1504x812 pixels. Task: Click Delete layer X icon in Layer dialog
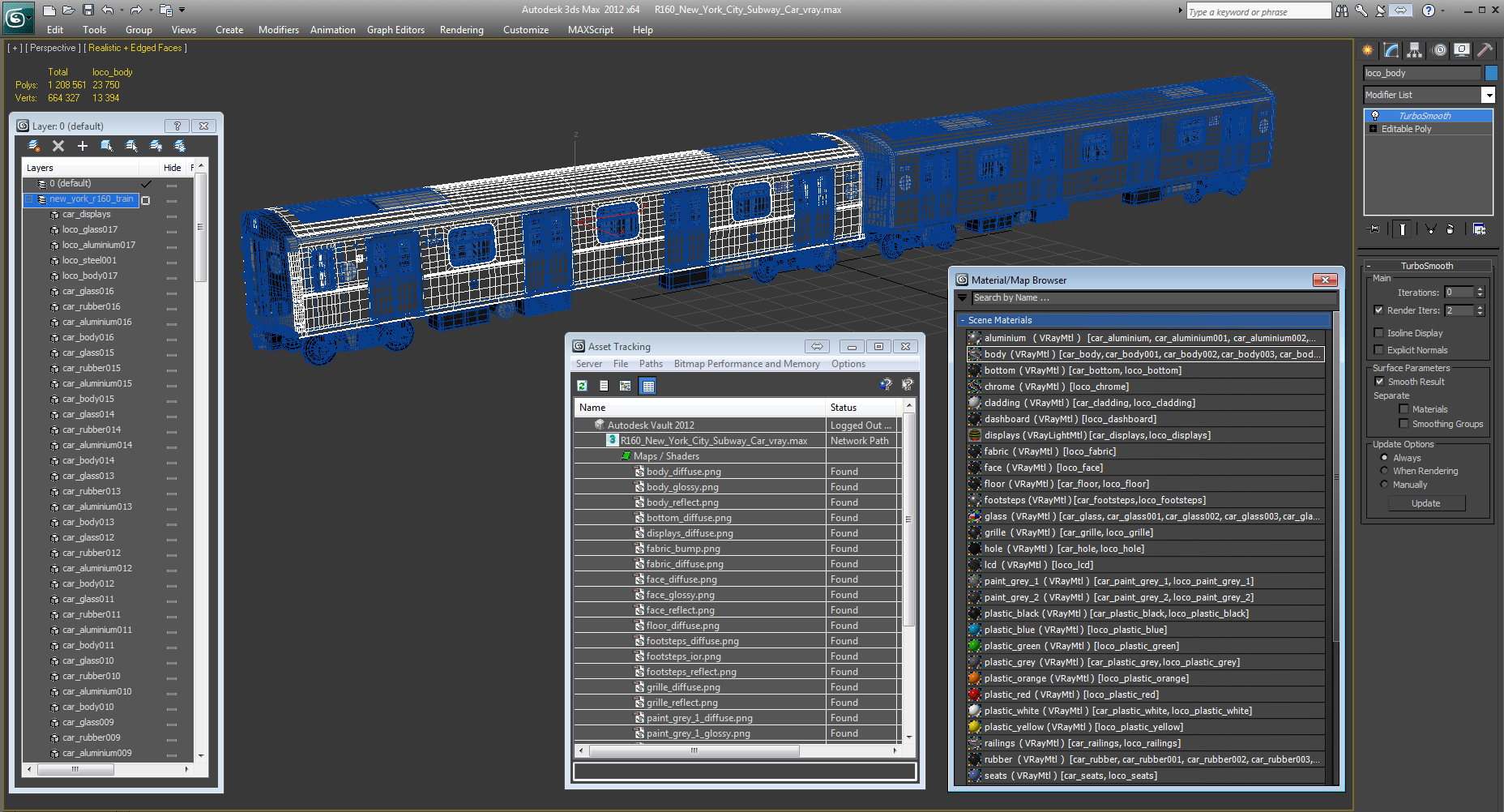point(58,146)
